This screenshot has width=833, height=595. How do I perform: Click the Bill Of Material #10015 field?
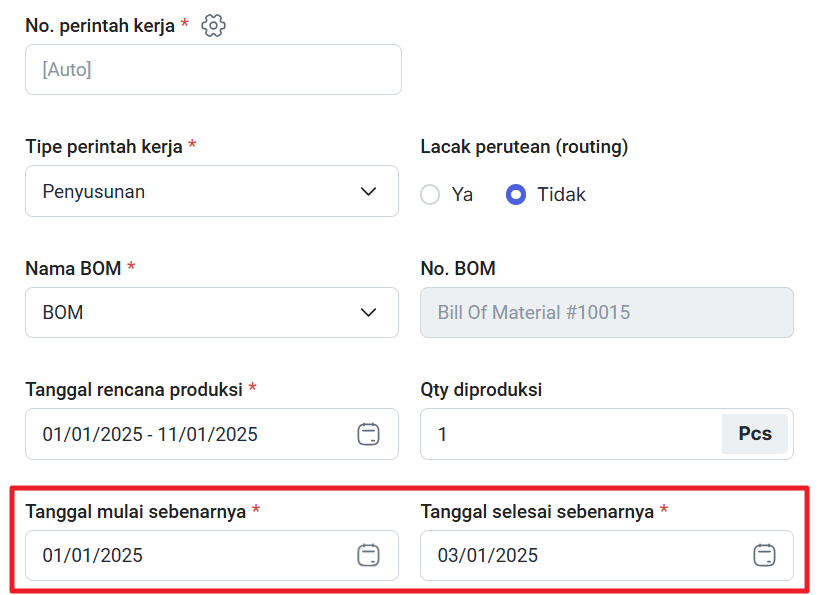click(x=607, y=312)
